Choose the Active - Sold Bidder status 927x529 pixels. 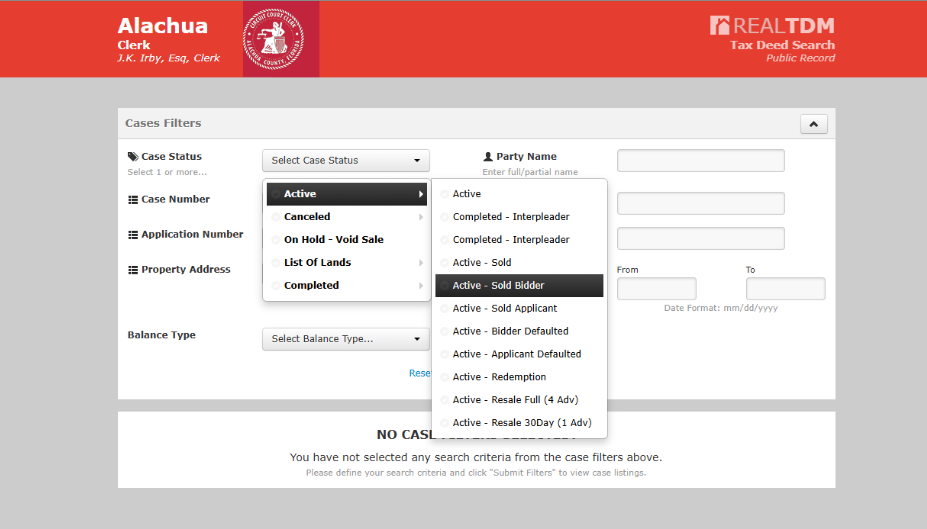pyautogui.click(x=519, y=285)
